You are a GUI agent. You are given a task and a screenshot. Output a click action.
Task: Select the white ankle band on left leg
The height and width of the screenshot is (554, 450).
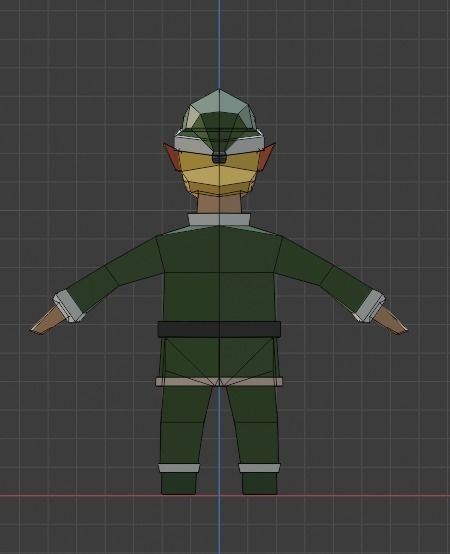[179, 468]
